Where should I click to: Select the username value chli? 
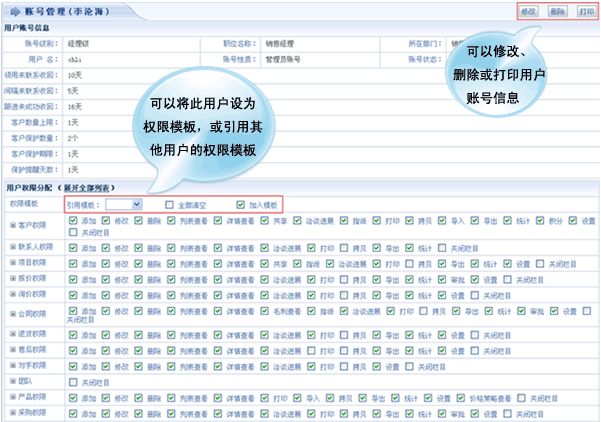74,60
